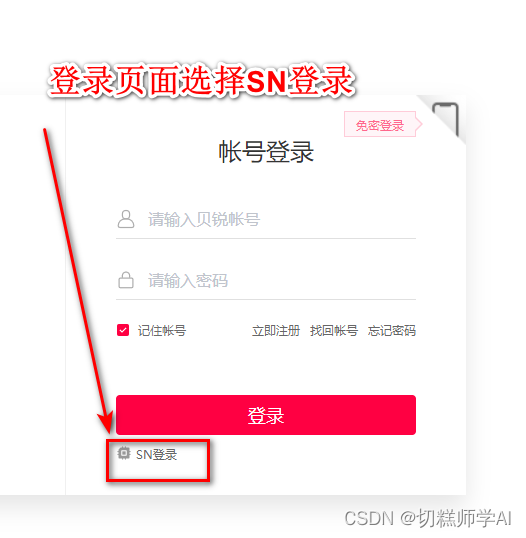Screen dimensions: 526x538
Task: Switch to phone login via corner phone icon
Action: tap(446, 119)
